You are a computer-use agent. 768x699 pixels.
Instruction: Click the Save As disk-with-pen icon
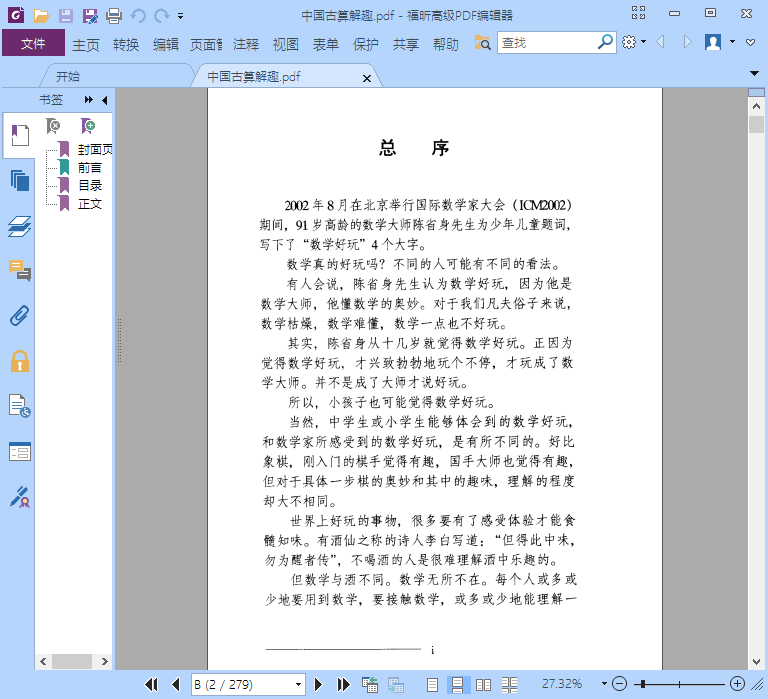(90, 16)
